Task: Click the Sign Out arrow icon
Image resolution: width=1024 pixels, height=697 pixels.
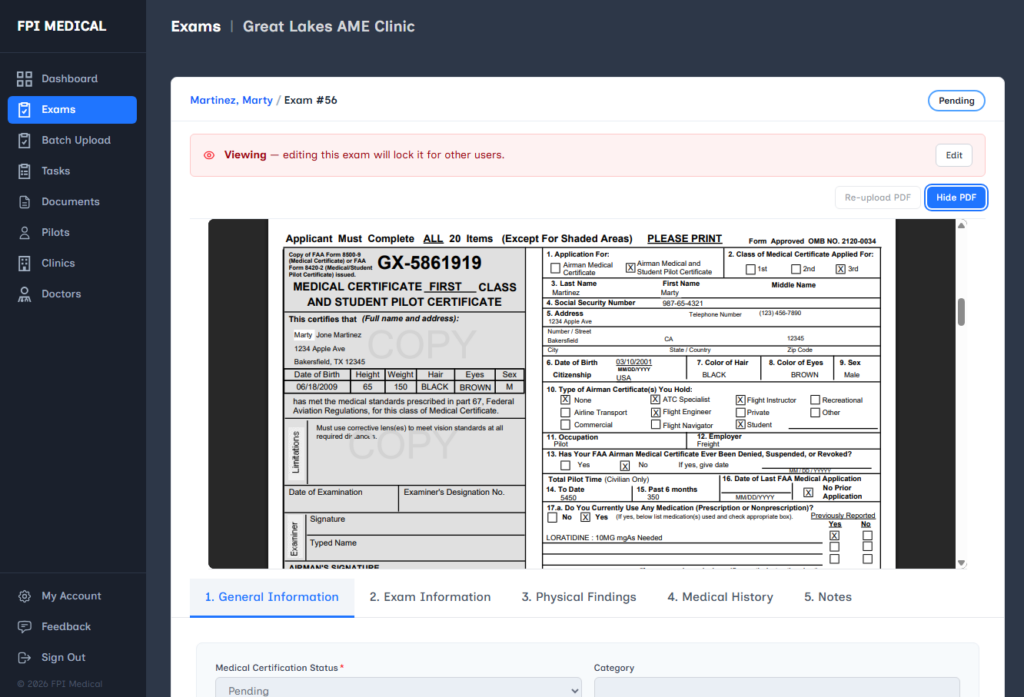Action: (24, 657)
